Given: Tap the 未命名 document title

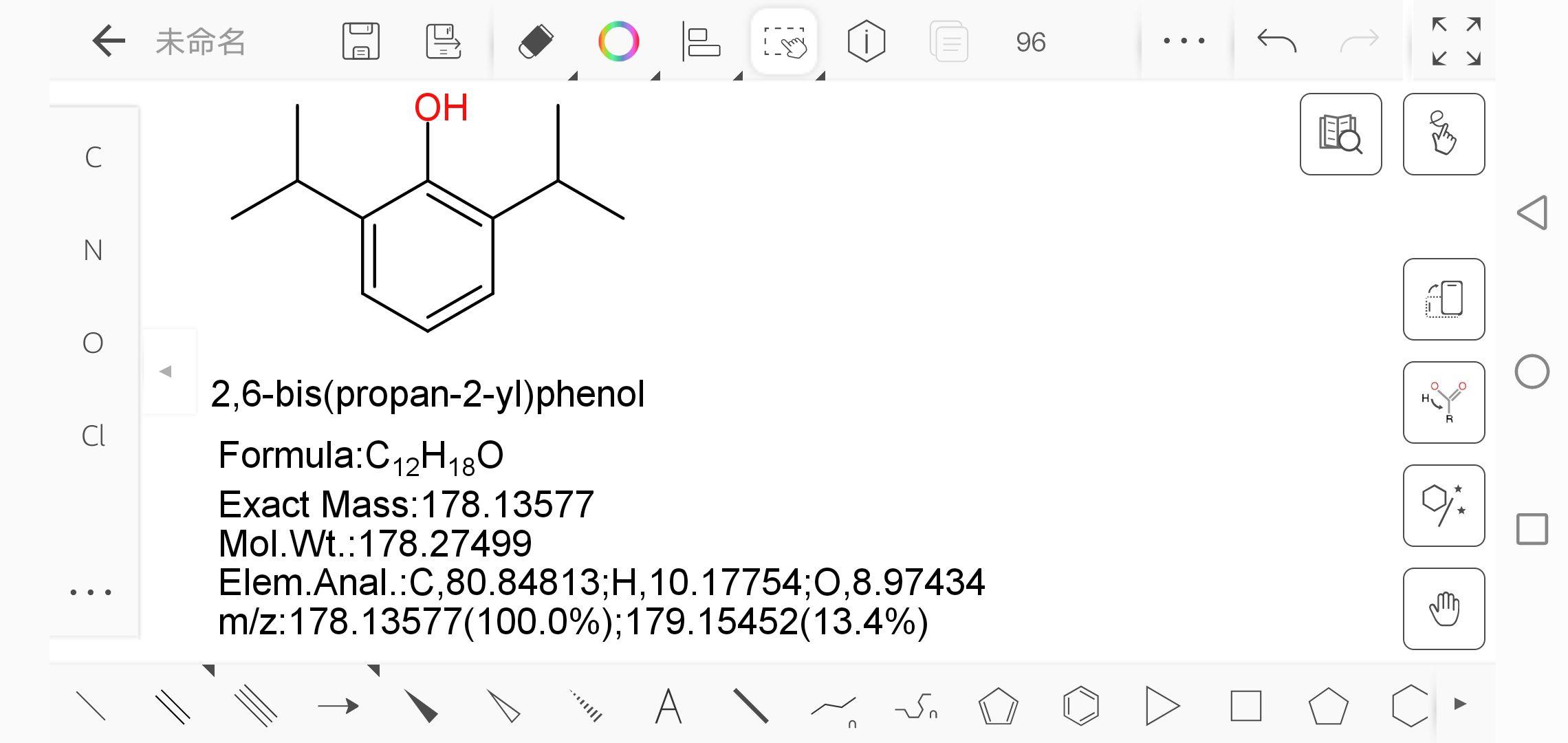Looking at the screenshot, I should pyautogui.click(x=201, y=43).
